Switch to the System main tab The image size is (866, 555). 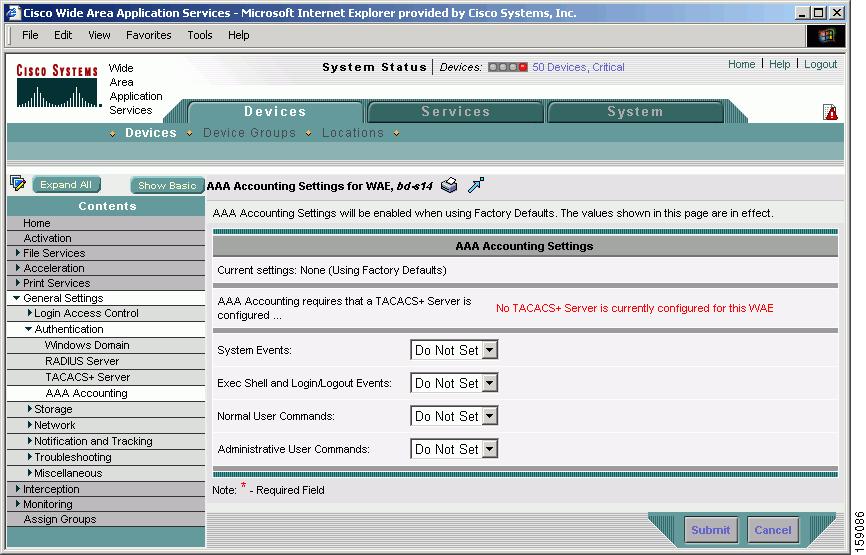(635, 112)
